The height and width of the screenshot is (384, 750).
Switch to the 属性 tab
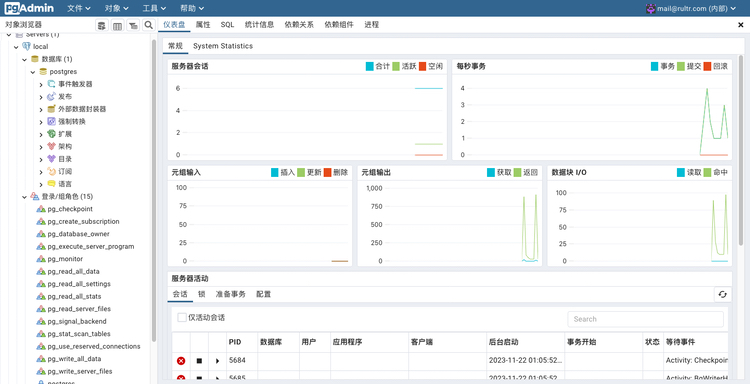click(x=203, y=25)
